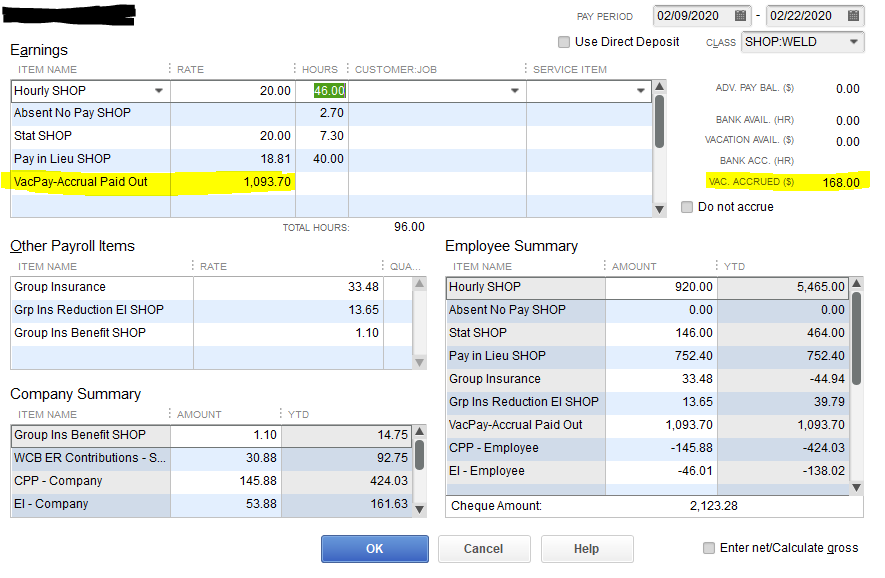Screen dimensions: 885x578
Task: Click the Cancel button
Action: [x=484, y=548]
